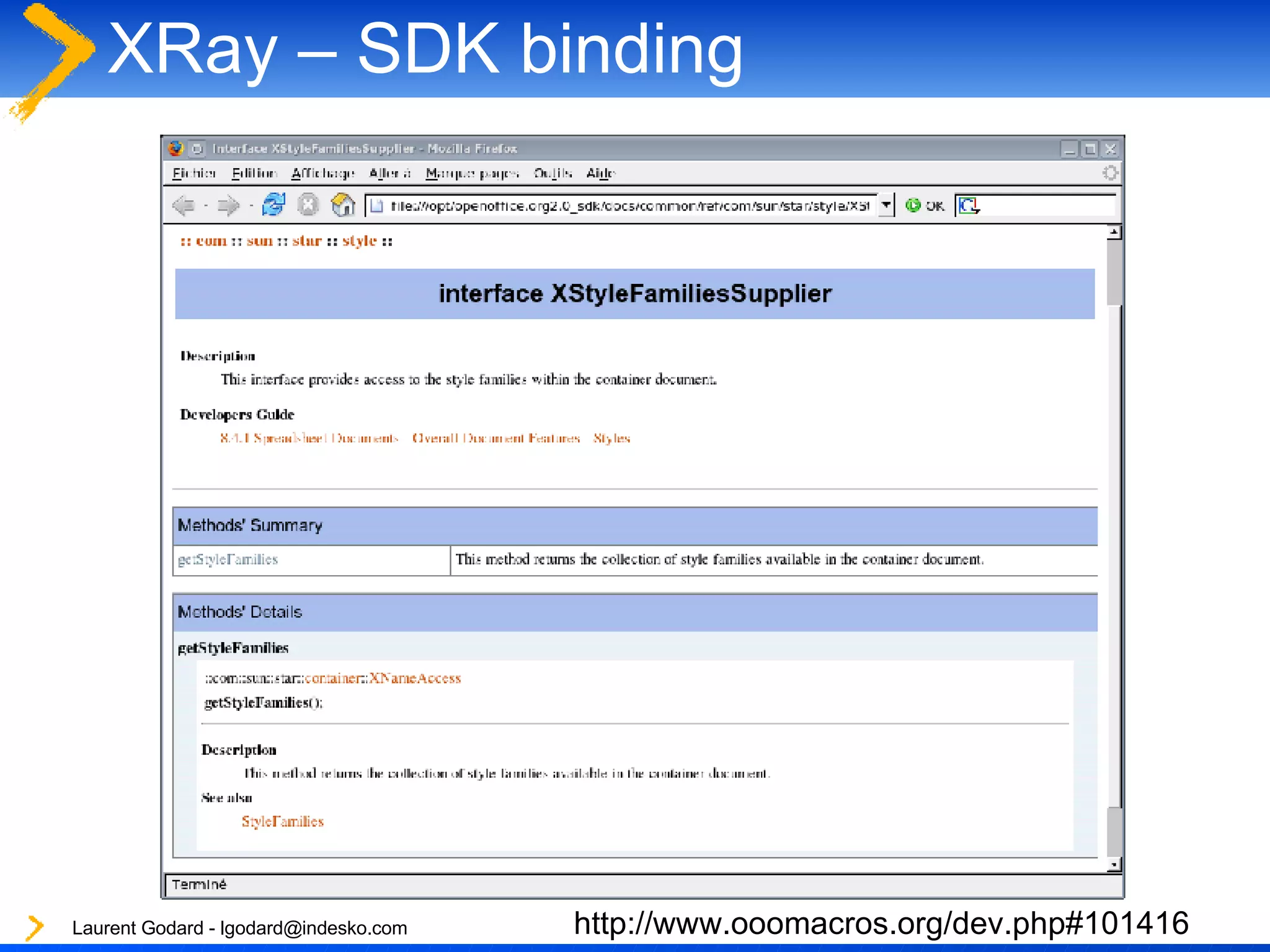Minimize the Firefox window
The image size is (1270, 952).
coord(1069,149)
